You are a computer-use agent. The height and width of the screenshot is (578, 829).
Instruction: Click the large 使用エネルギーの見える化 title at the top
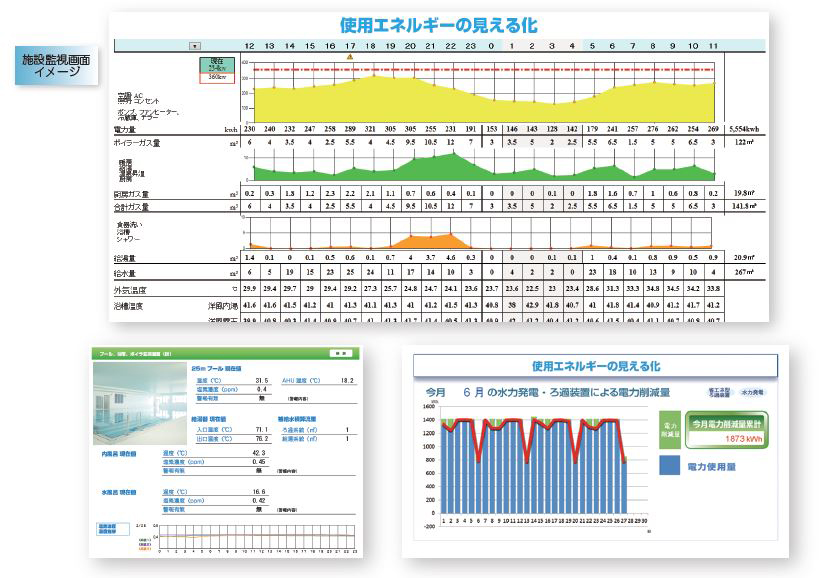439,25
